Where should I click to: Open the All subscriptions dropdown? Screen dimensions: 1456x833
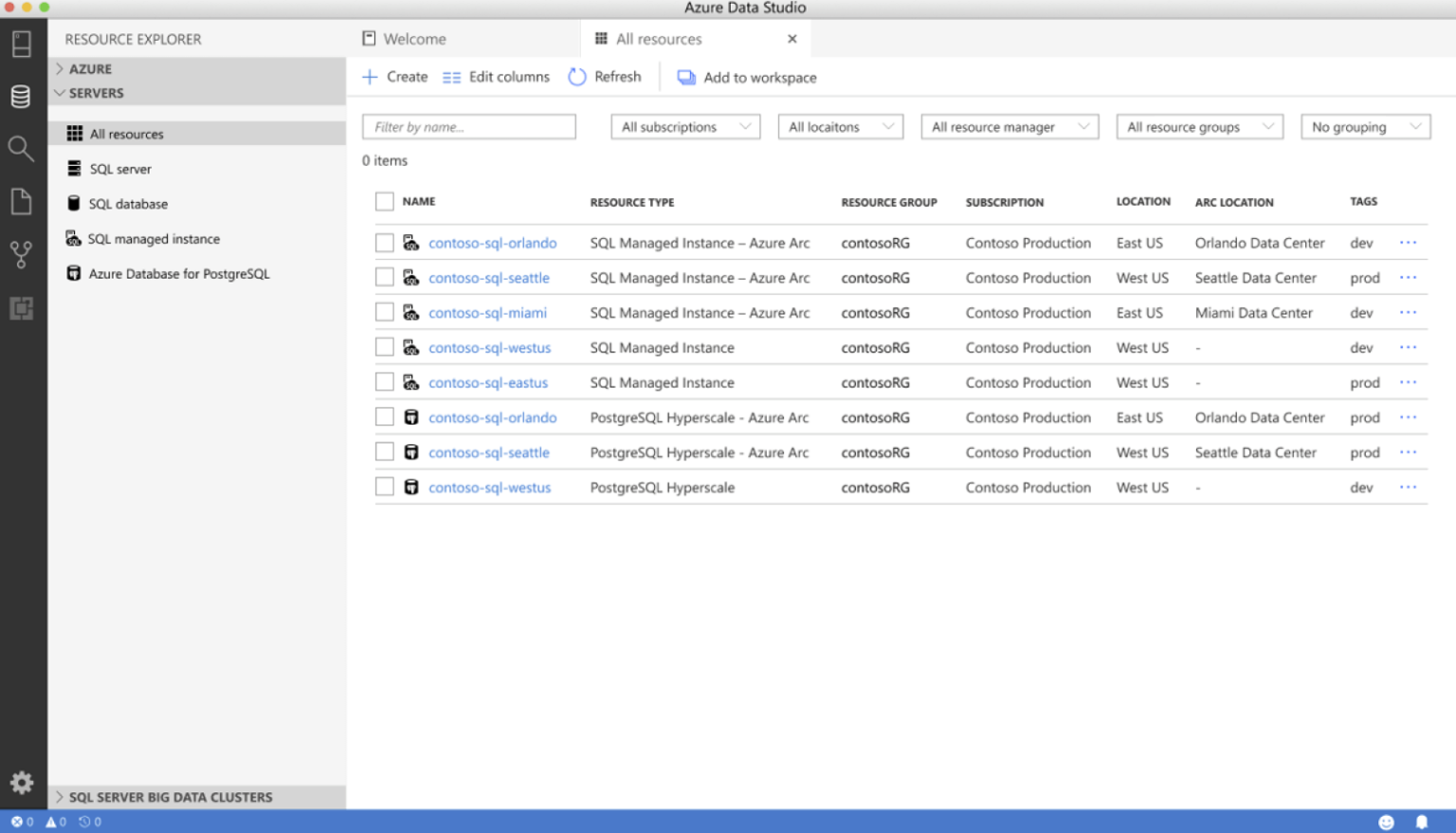[x=684, y=126]
